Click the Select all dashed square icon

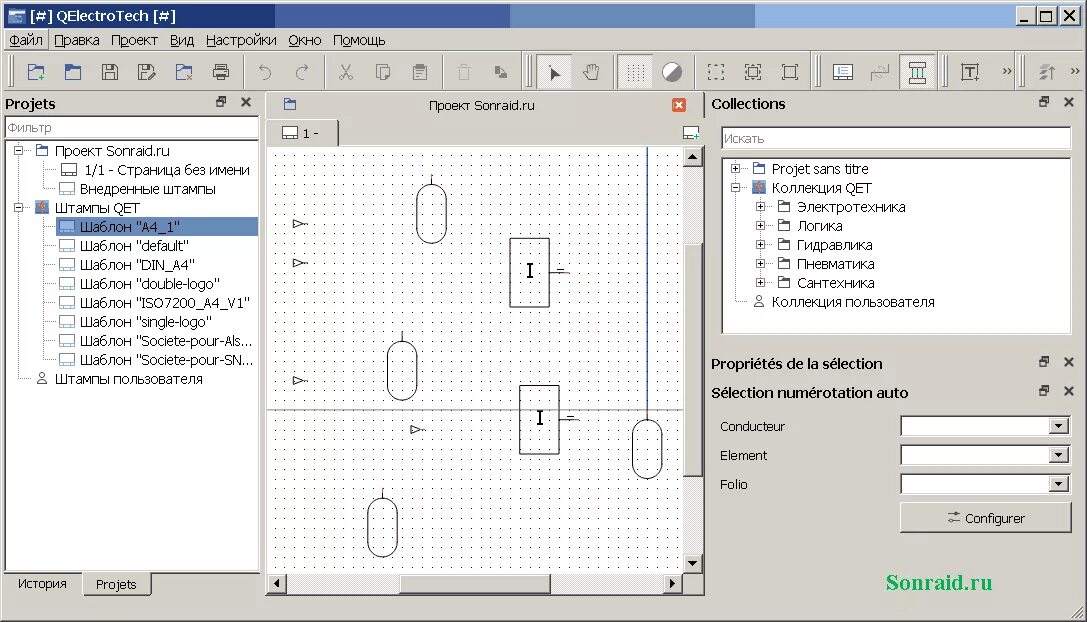pyautogui.click(x=716, y=72)
